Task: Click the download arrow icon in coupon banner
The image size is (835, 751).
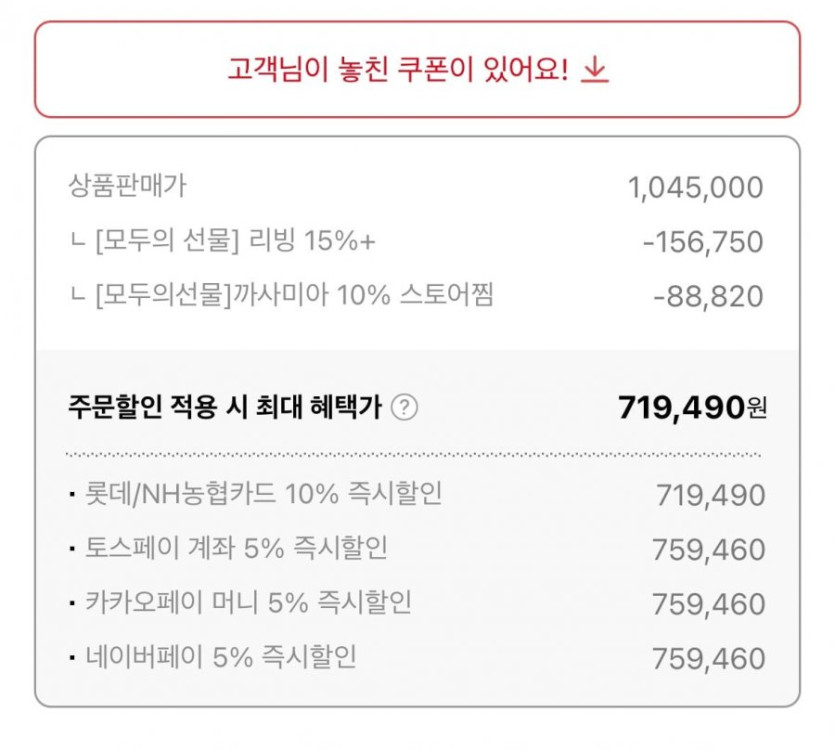Action: [595, 70]
